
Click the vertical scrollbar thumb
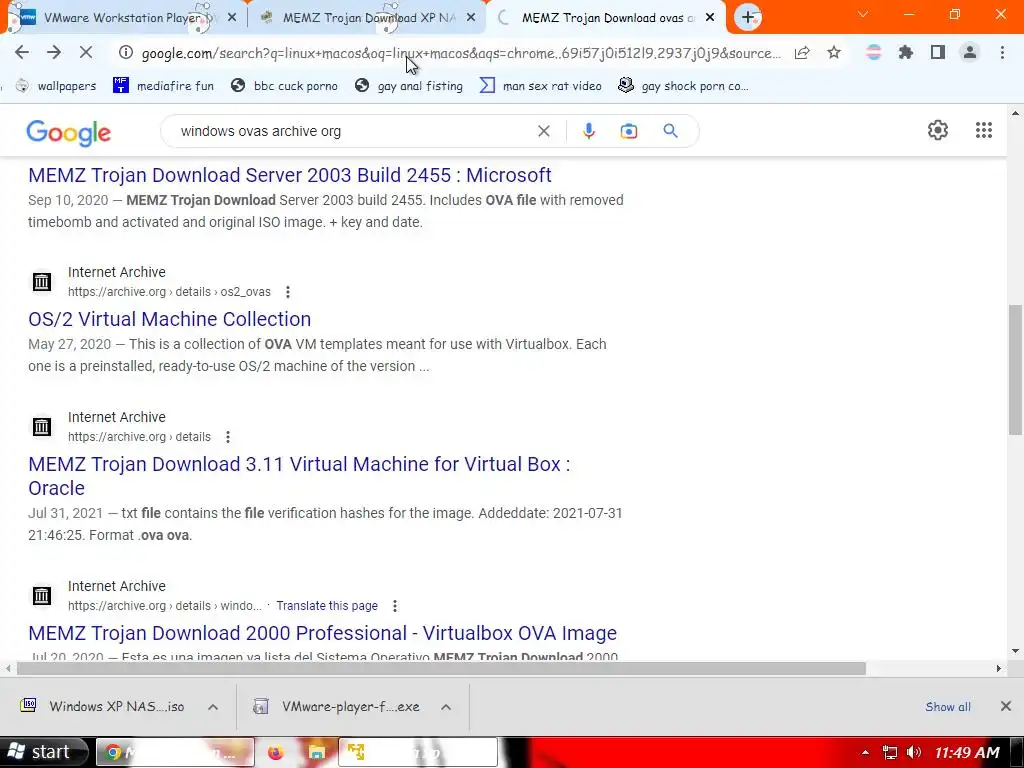coord(1015,370)
